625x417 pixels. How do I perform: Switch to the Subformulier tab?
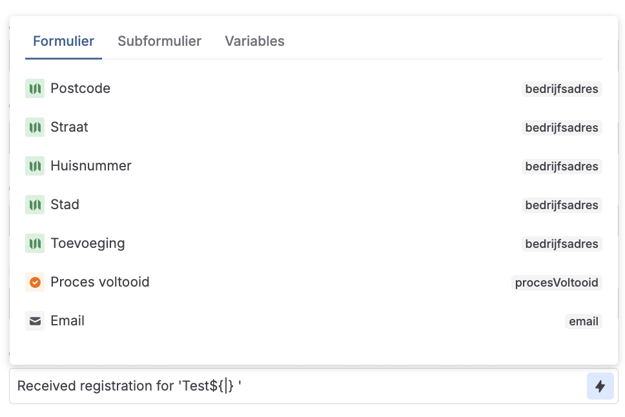(159, 41)
